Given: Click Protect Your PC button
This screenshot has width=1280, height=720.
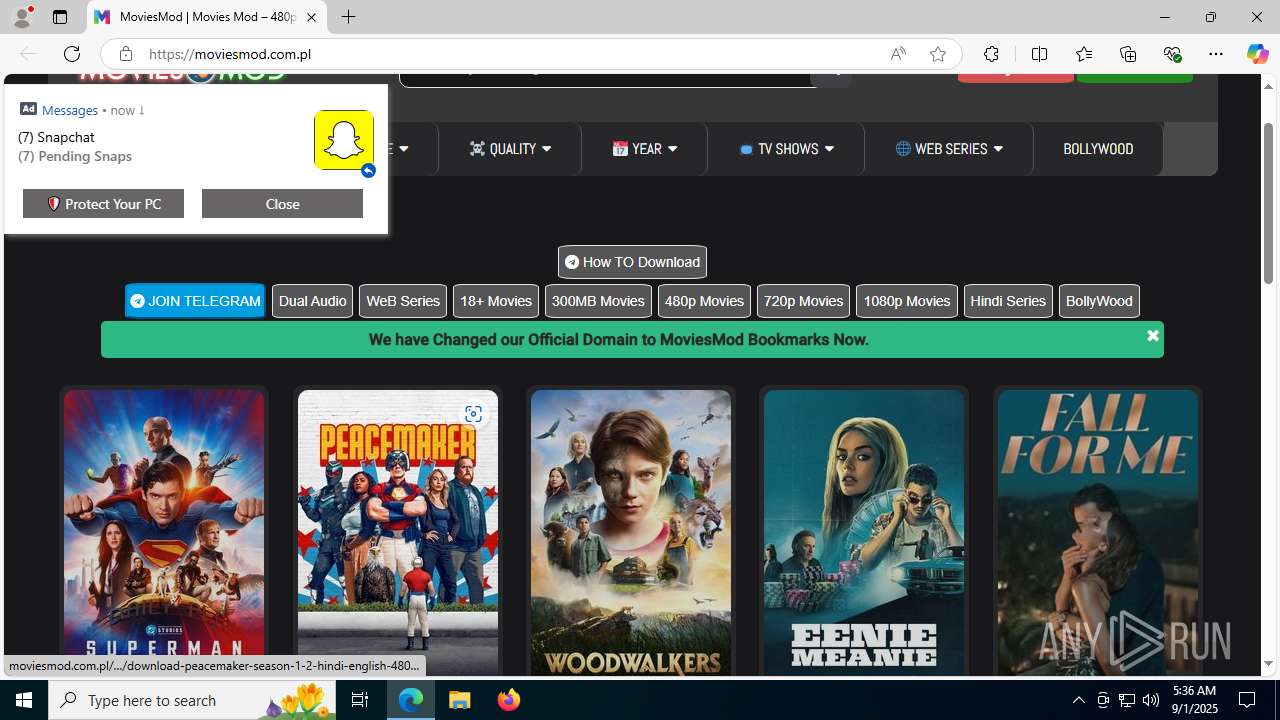Looking at the screenshot, I should tap(103, 203).
